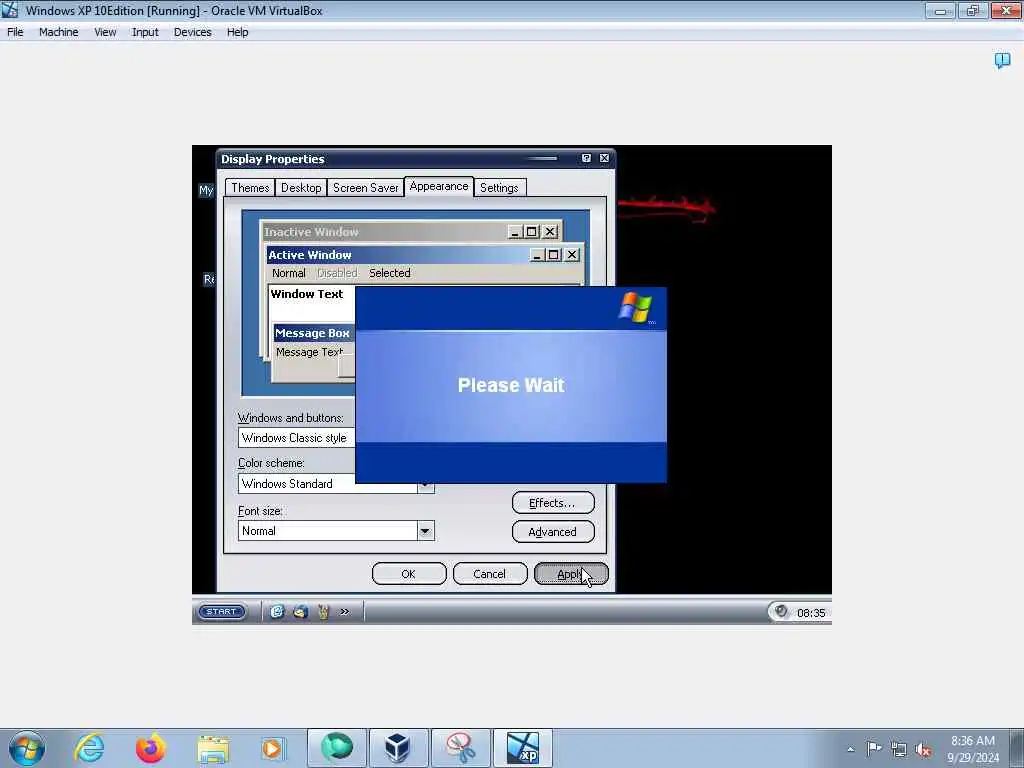Click the green round app taskbar icon
1024x768 pixels.
tap(336, 748)
